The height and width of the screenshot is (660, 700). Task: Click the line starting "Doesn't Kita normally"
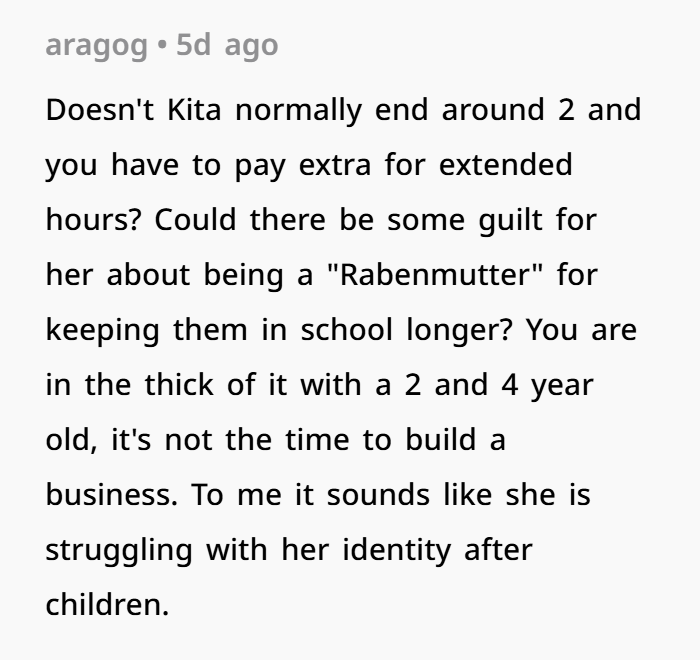click(x=343, y=109)
